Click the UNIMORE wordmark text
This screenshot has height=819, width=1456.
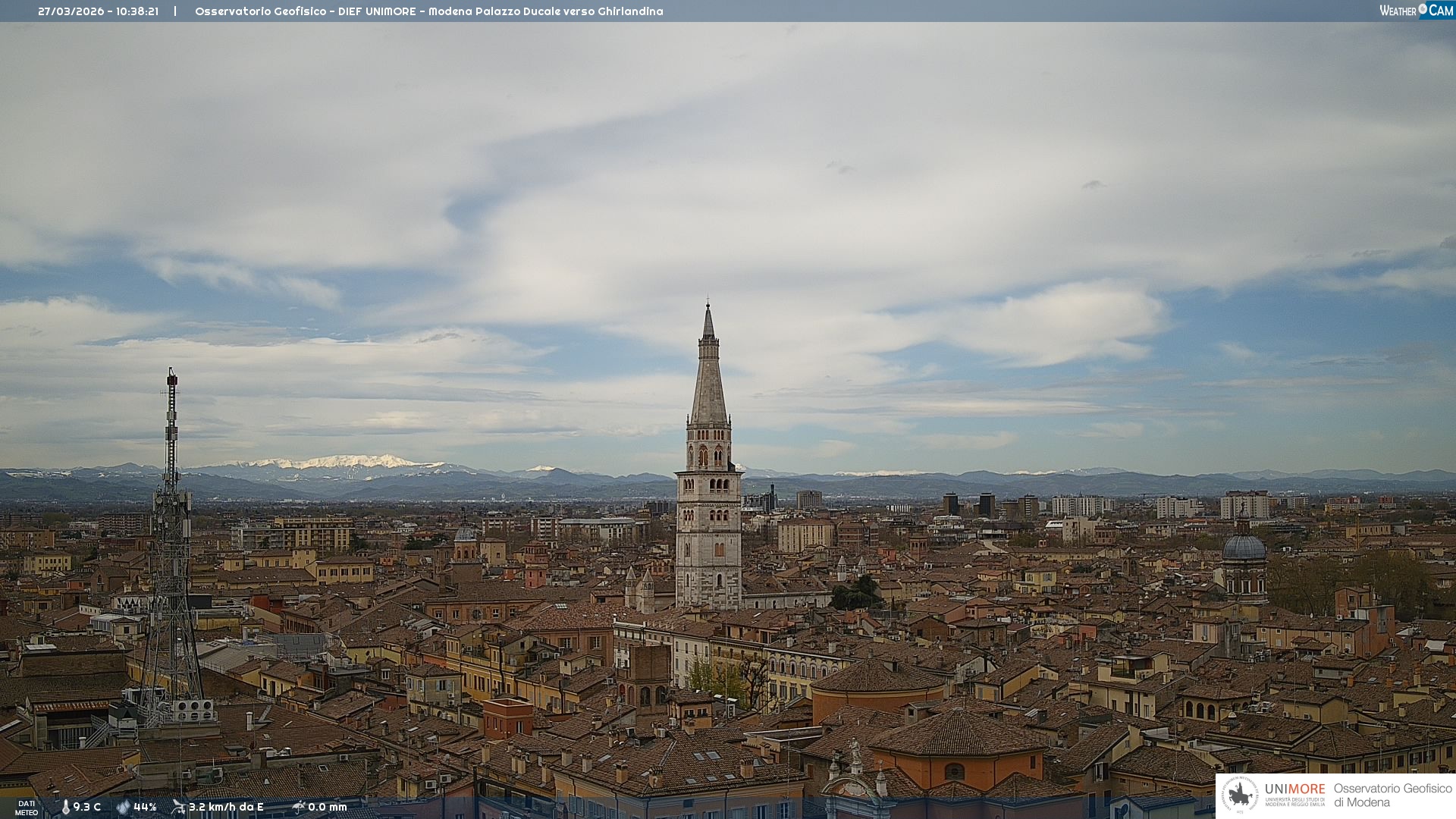click(1294, 789)
